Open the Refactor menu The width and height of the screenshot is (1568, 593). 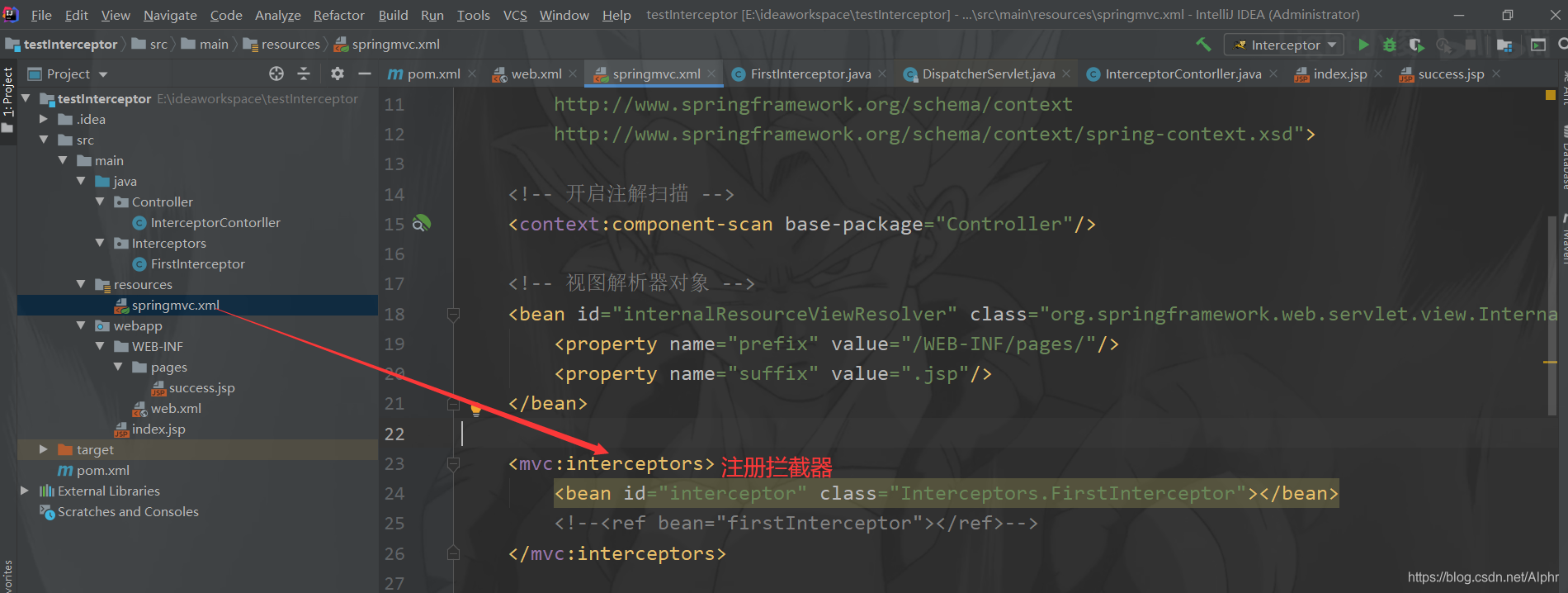click(x=338, y=15)
